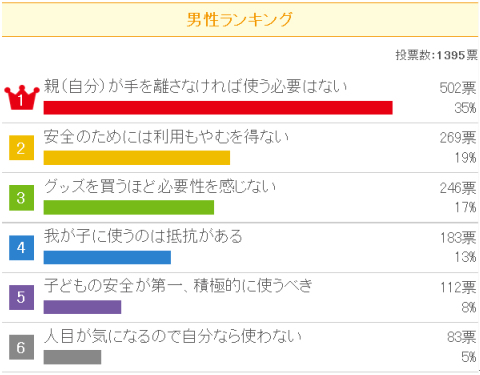Click the green rank 3 badge
Image resolution: width=480 pixels, height=375 pixels.
coord(21,198)
